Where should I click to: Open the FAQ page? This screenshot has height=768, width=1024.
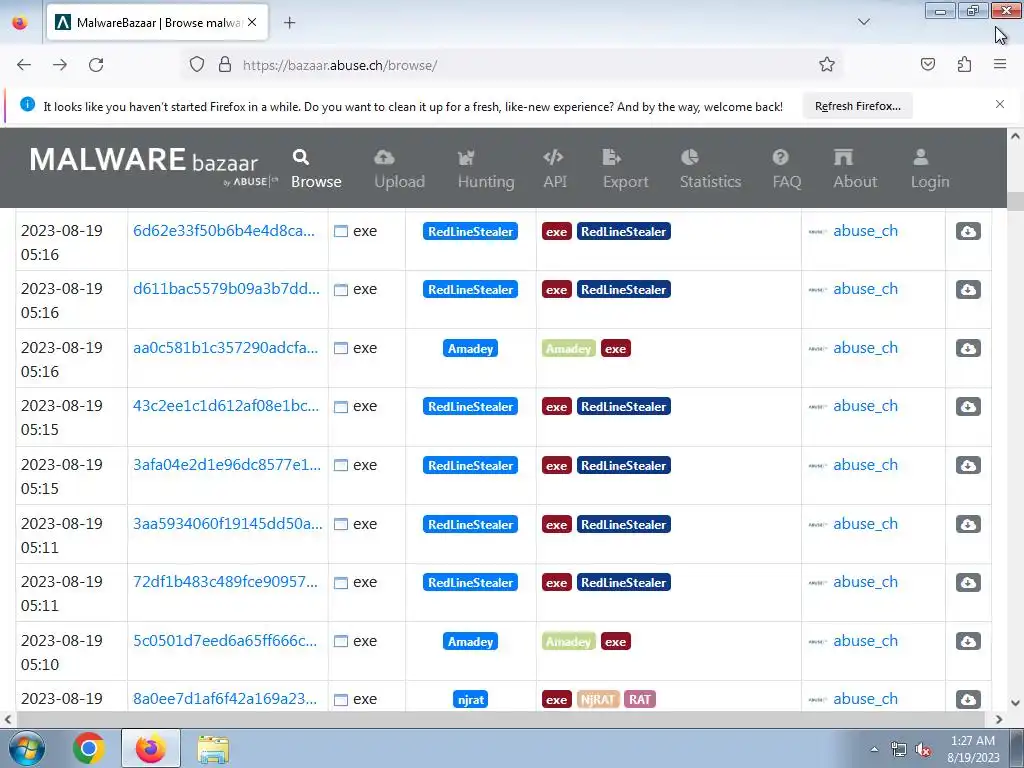pyautogui.click(x=786, y=169)
